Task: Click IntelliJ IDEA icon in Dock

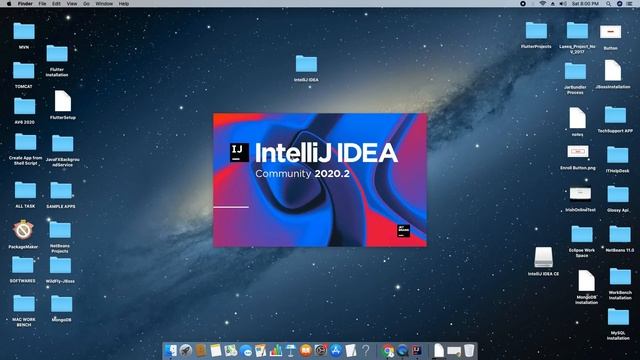Action: pos(417,351)
